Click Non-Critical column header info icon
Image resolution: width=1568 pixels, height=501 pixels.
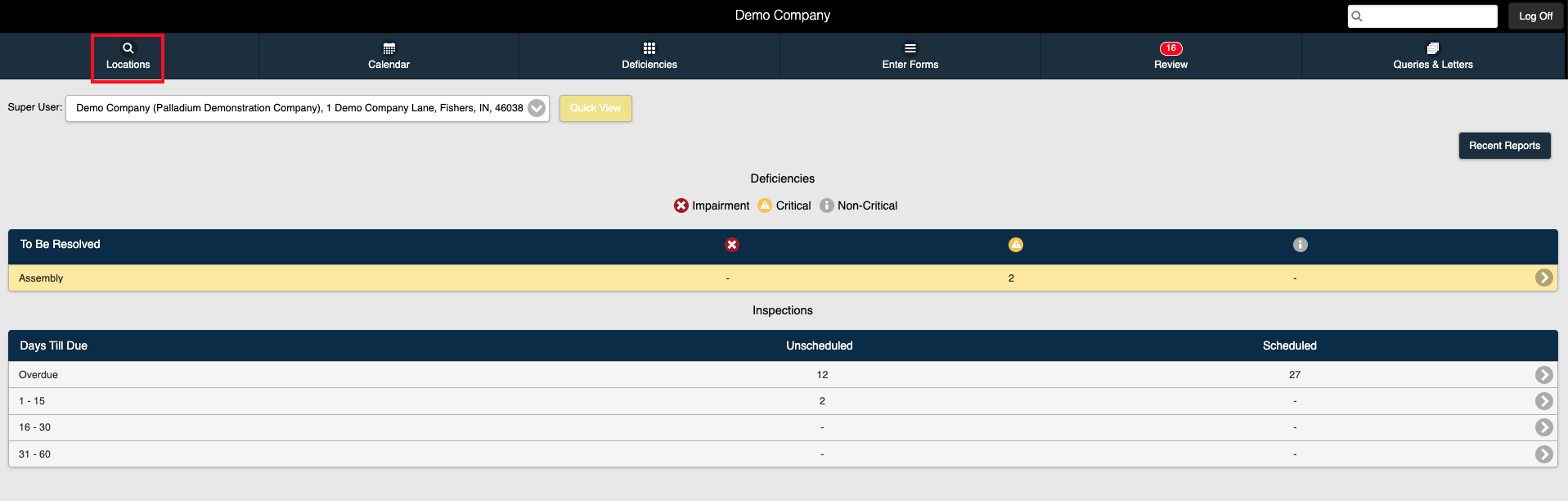click(x=1301, y=245)
